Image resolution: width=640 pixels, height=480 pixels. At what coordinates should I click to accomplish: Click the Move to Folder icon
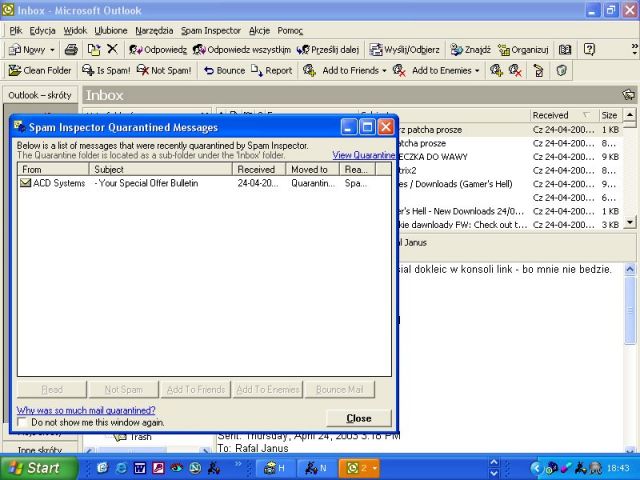pos(94,50)
